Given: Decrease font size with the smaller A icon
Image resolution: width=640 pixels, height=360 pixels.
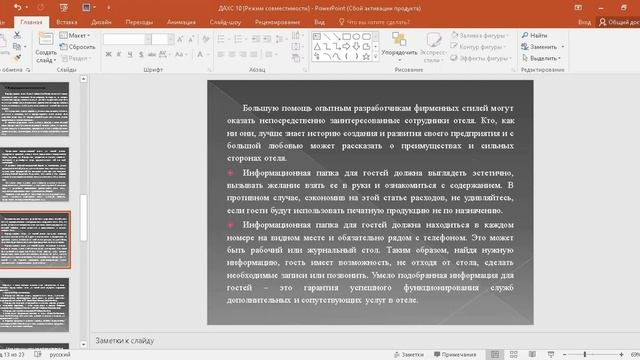Looking at the screenshot, I should click(x=191, y=39).
